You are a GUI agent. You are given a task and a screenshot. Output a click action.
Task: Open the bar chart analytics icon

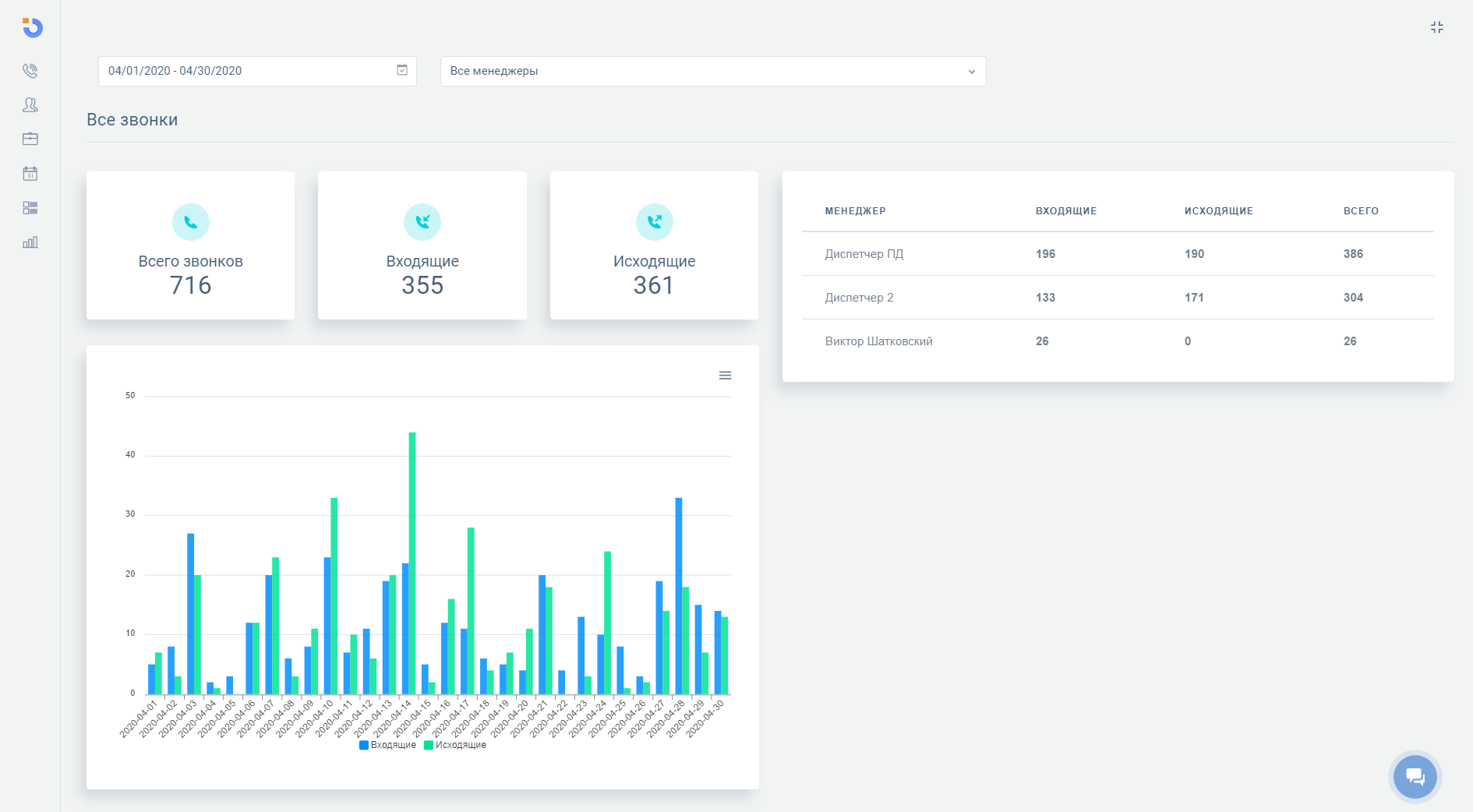pos(30,242)
